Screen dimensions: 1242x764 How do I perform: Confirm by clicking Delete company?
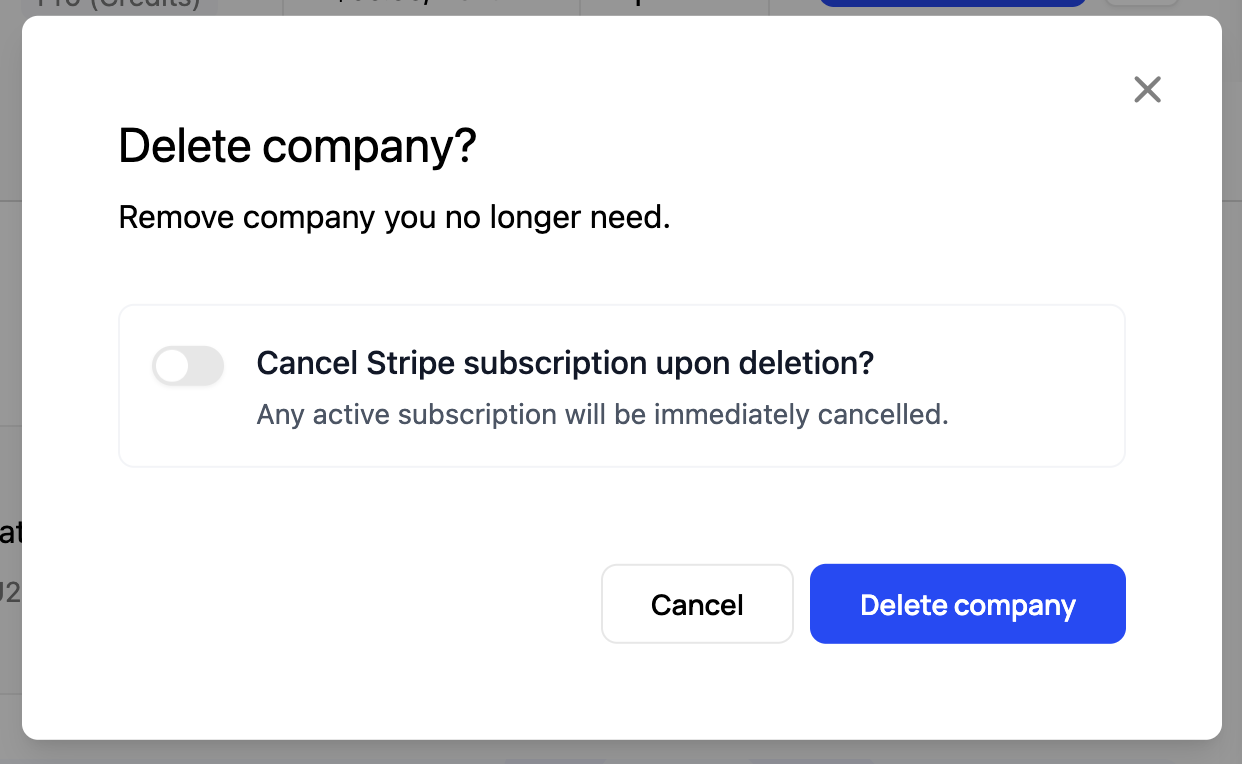tap(967, 604)
